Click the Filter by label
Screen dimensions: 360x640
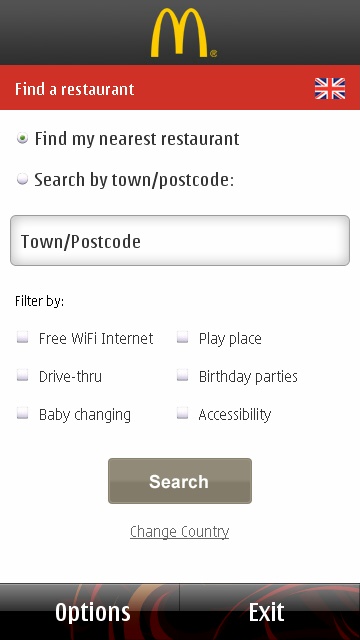coord(40,301)
